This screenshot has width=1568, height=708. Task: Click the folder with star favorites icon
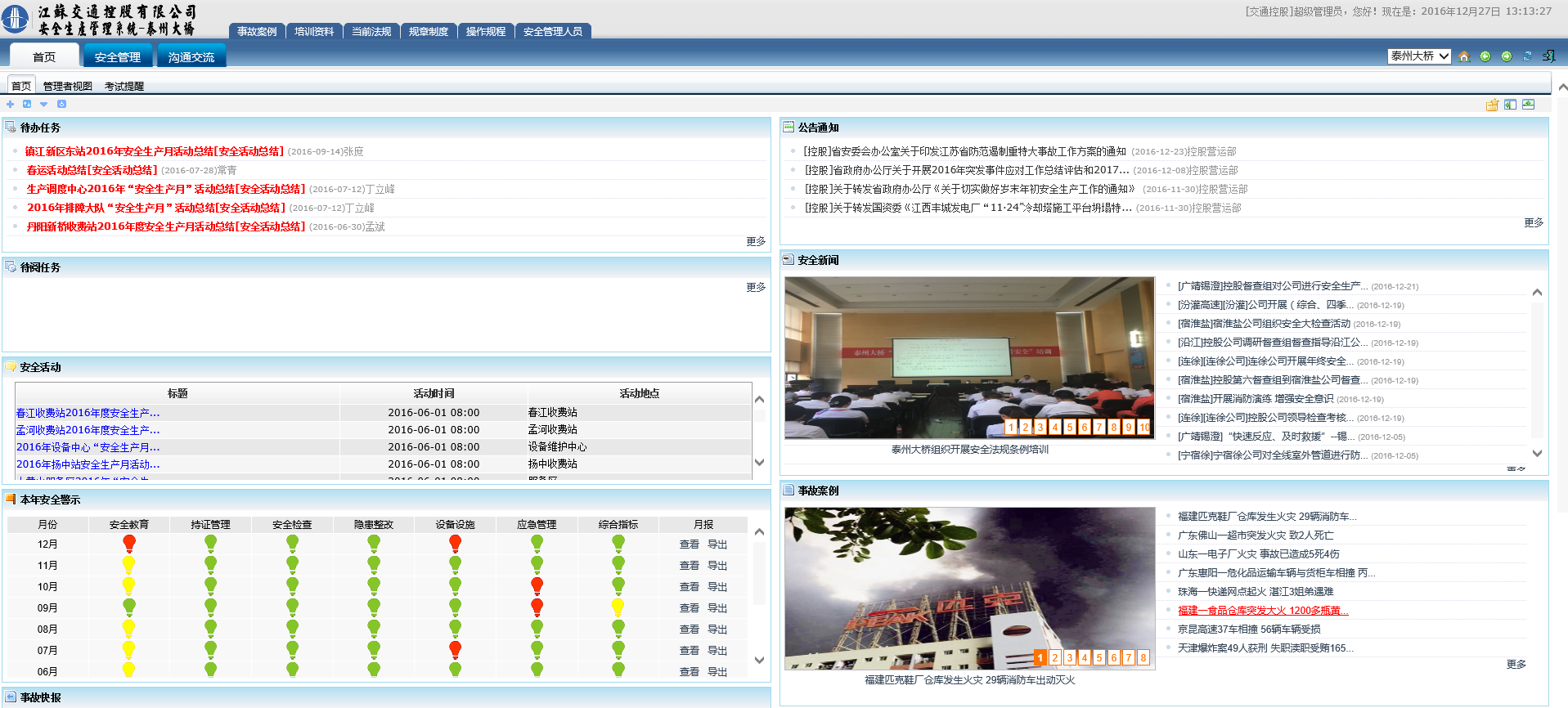[1492, 105]
